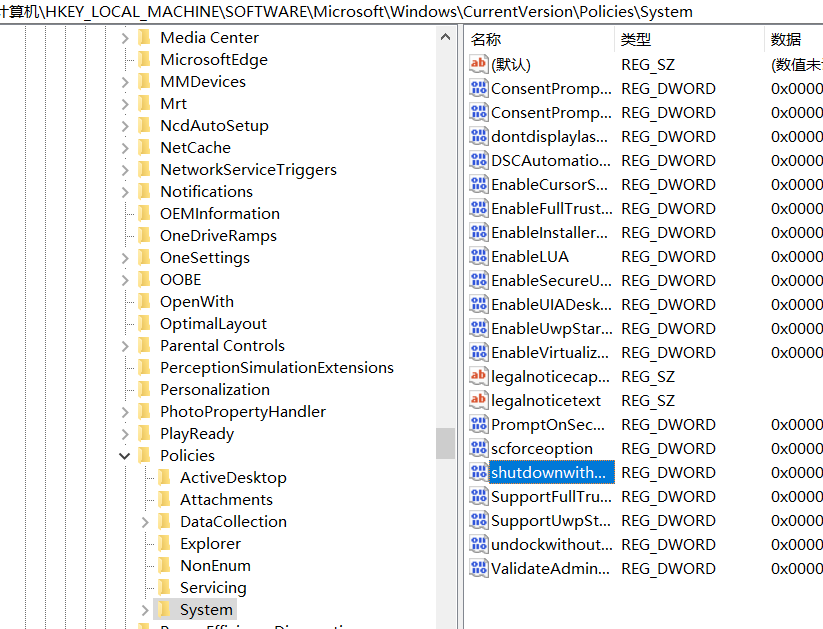Click the string icon next to legalnoticetext
The height and width of the screenshot is (629, 823).
(x=479, y=400)
